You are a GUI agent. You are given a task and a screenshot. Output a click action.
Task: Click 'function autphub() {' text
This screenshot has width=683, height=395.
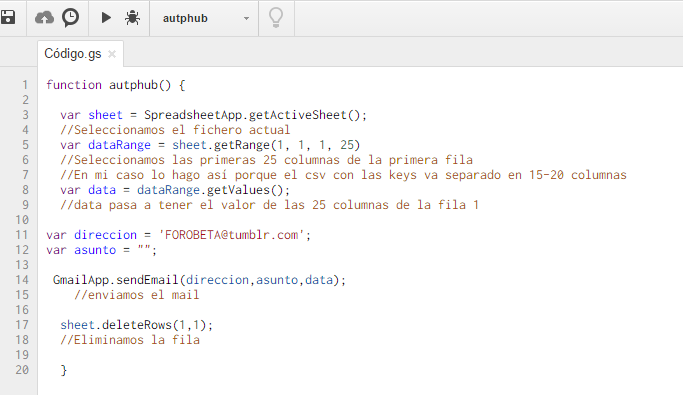tap(116, 85)
